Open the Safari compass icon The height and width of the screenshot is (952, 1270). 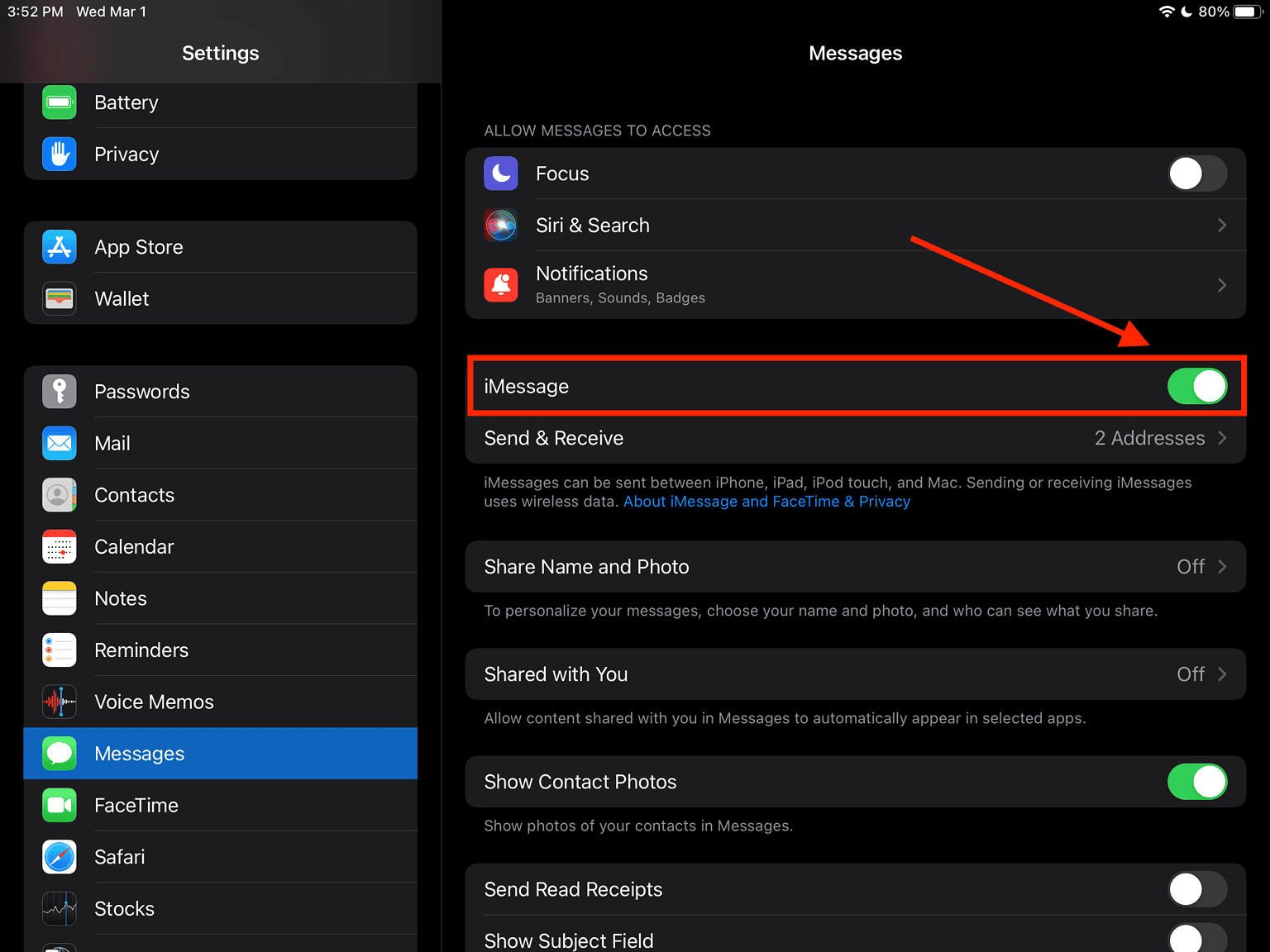coord(60,857)
